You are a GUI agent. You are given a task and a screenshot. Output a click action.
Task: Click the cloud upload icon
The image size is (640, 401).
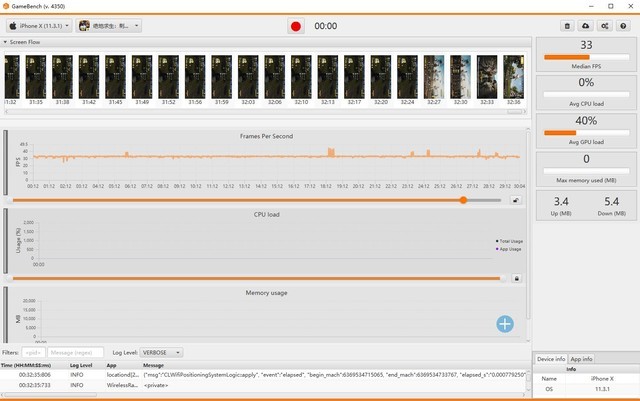coord(585,26)
